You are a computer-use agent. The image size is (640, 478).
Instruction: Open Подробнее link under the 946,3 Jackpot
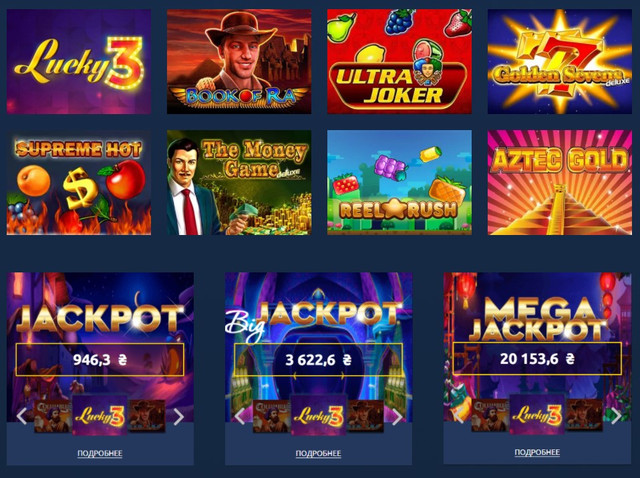[100, 453]
